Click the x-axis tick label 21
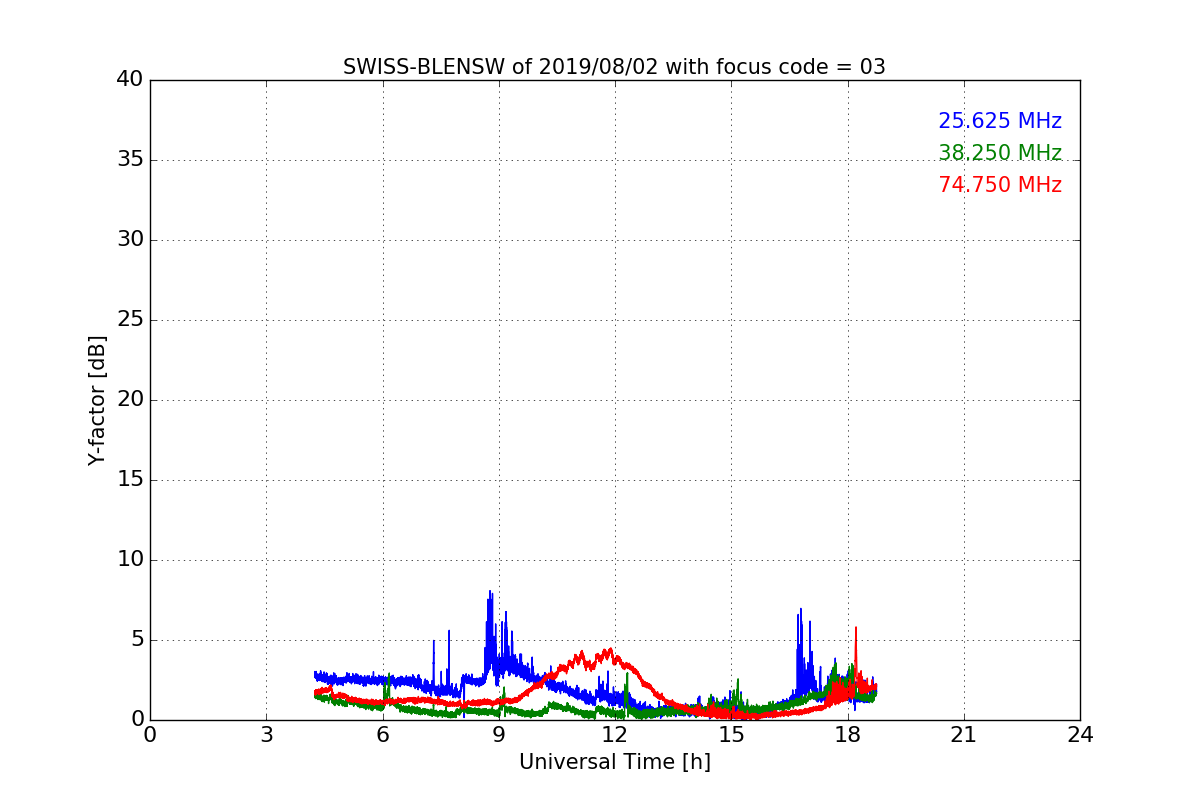Viewport: 1200px width, 800px height. [964, 734]
